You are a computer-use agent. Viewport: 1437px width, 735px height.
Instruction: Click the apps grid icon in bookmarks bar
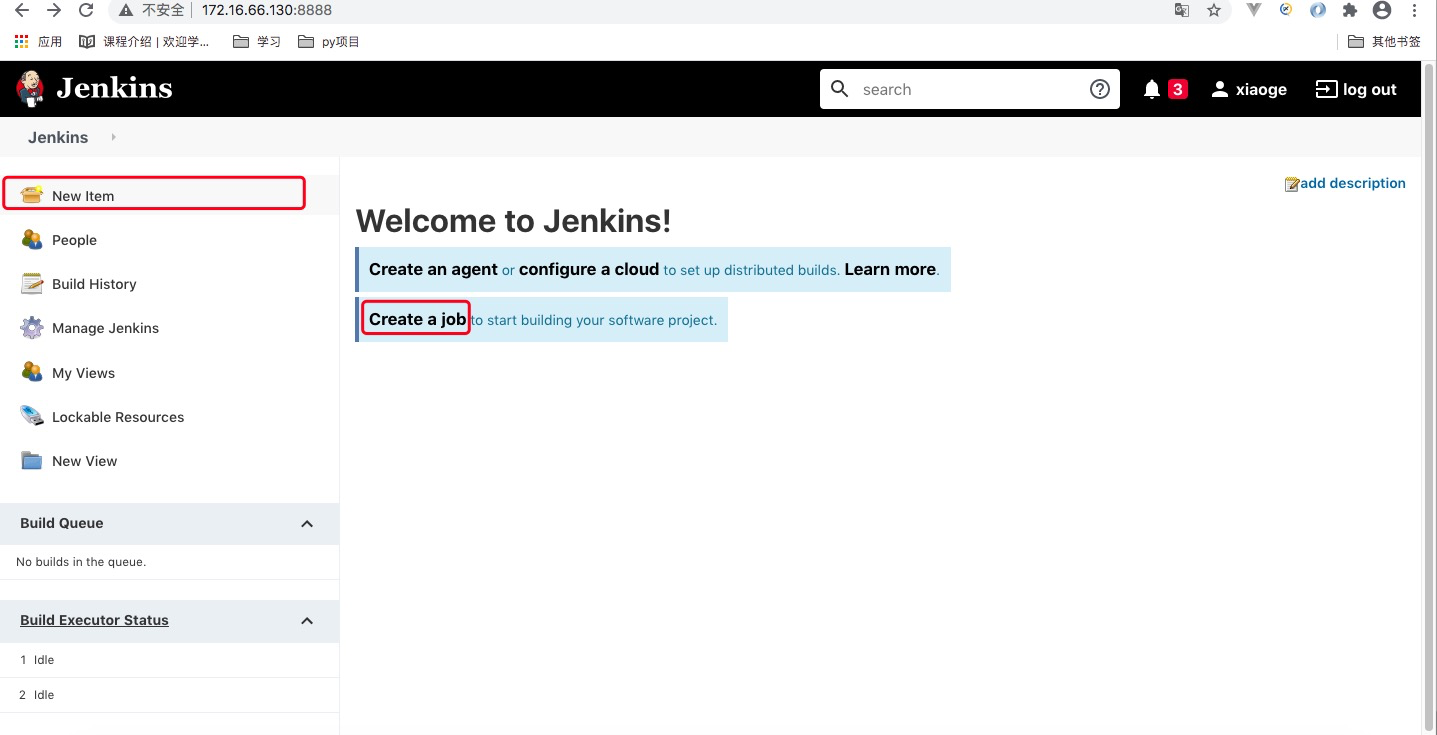click(x=22, y=42)
